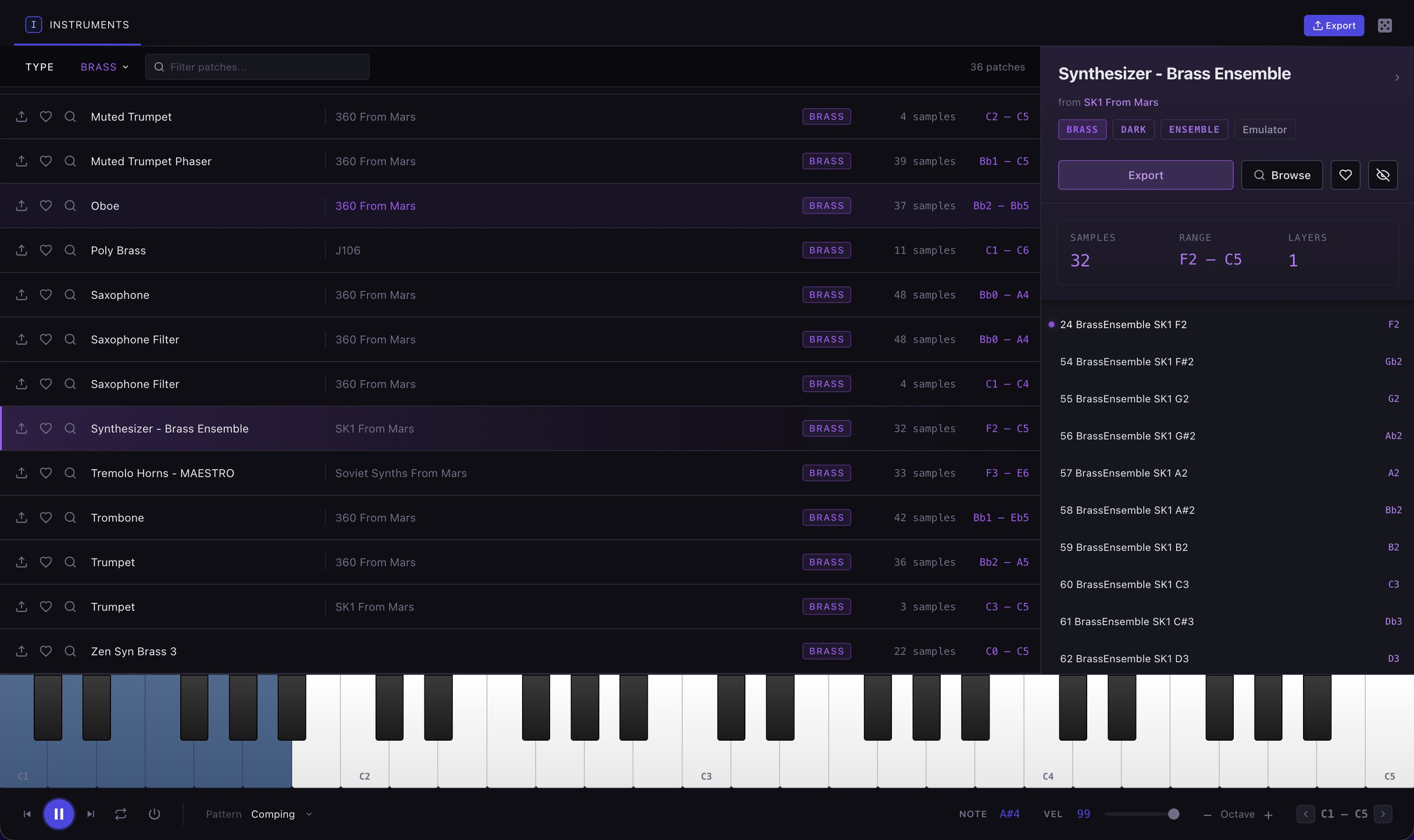The image size is (1414, 840).
Task: Favorite the Saxophone patch
Action: [46, 295]
